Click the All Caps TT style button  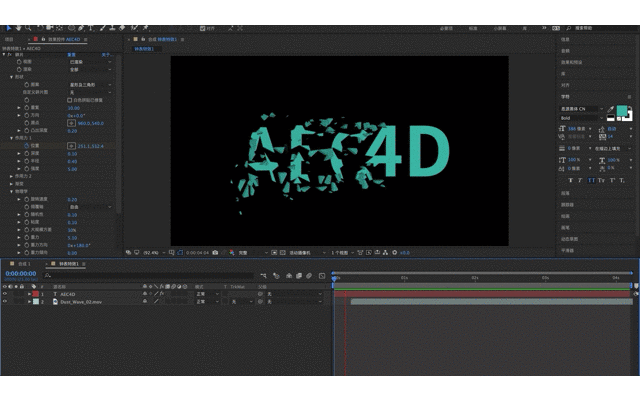tap(591, 180)
